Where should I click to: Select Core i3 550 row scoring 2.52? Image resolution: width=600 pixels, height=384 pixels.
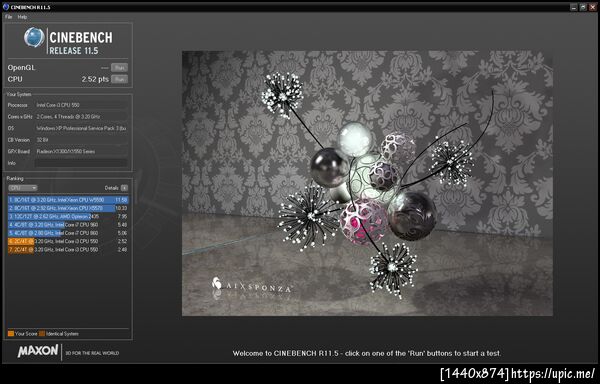68,241
